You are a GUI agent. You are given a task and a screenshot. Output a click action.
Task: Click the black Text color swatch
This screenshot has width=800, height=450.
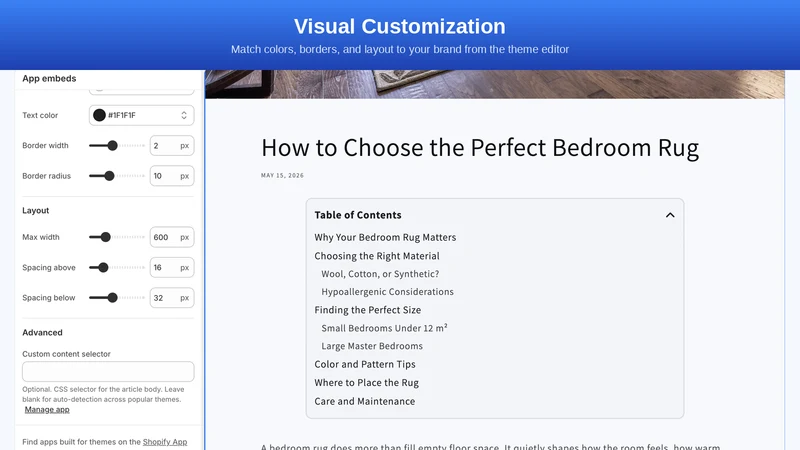(x=99, y=115)
